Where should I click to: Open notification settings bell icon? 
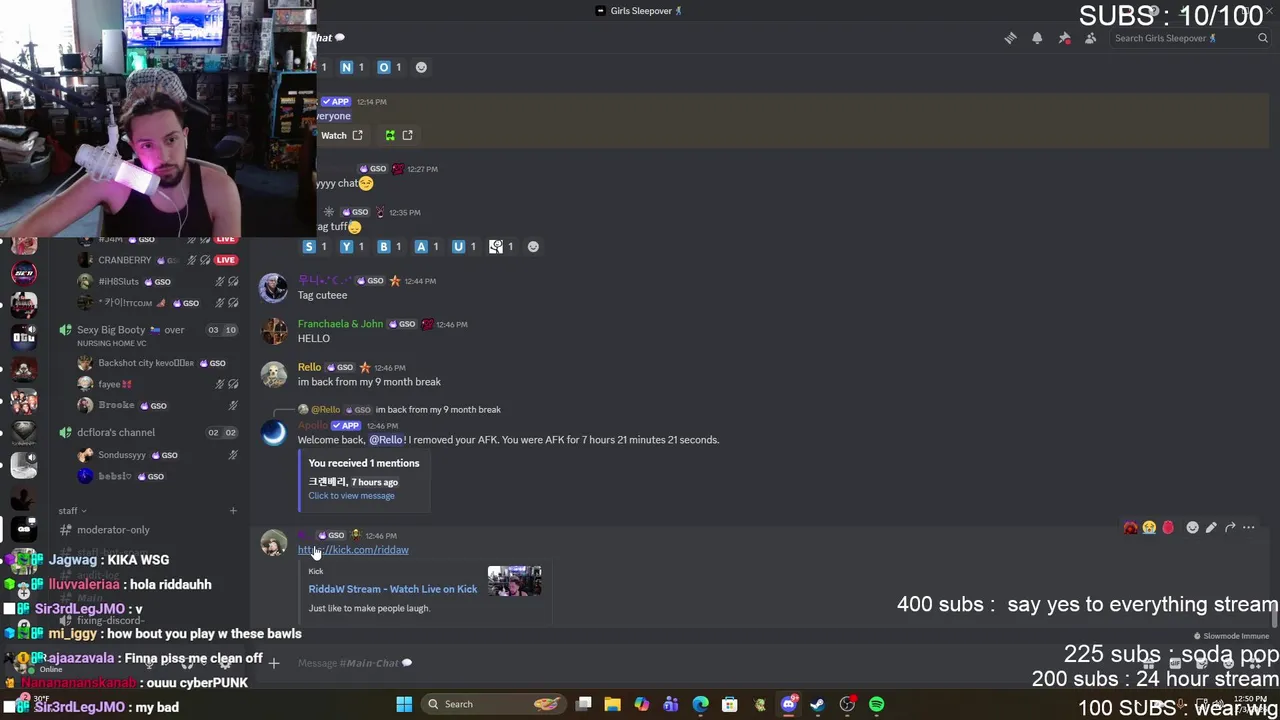pos(1037,38)
